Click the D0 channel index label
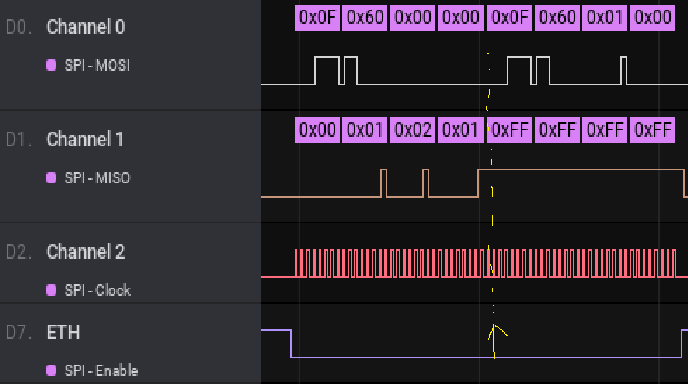Viewport: 688px width, 384px height. (x=18, y=27)
